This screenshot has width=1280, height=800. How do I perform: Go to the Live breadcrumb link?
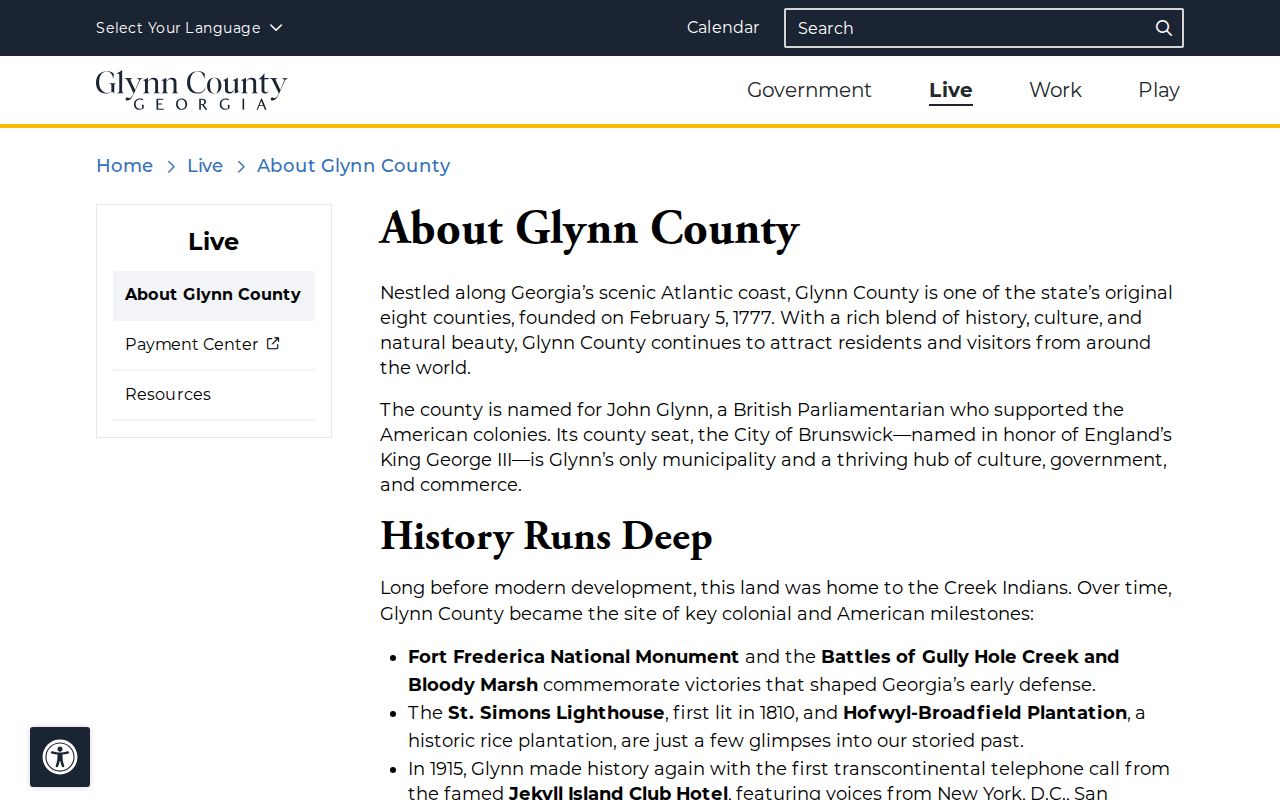[x=205, y=166]
